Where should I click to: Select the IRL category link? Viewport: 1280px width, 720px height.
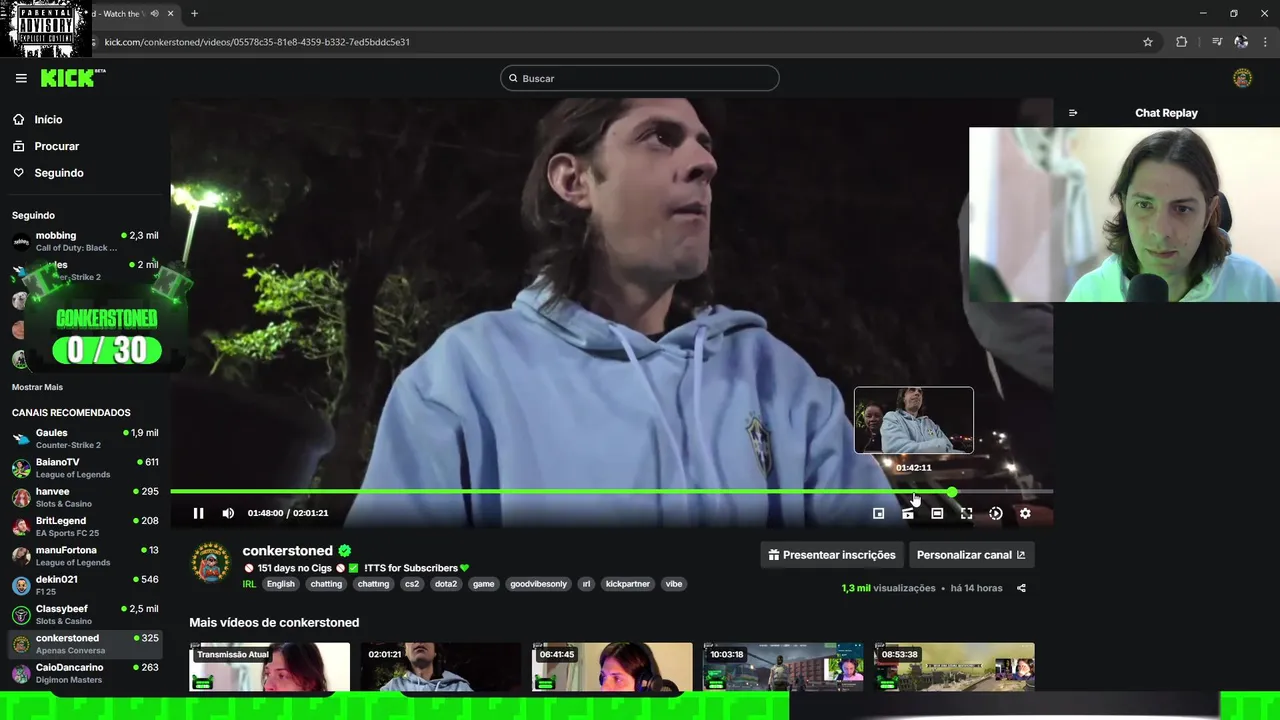249,584
